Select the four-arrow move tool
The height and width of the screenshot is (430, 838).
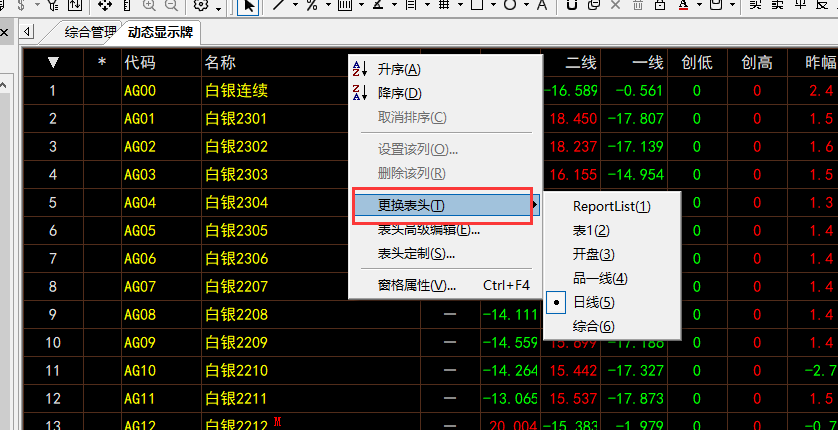105,5
